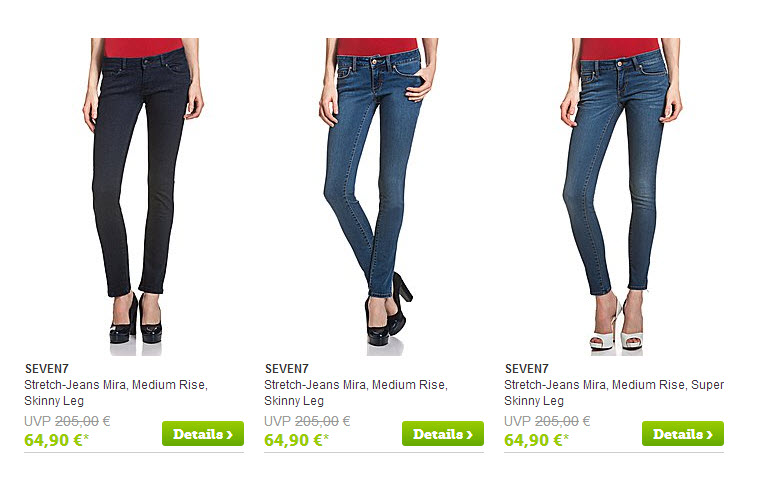Open Details for the middle blue jeans

[x=443, y=434]
